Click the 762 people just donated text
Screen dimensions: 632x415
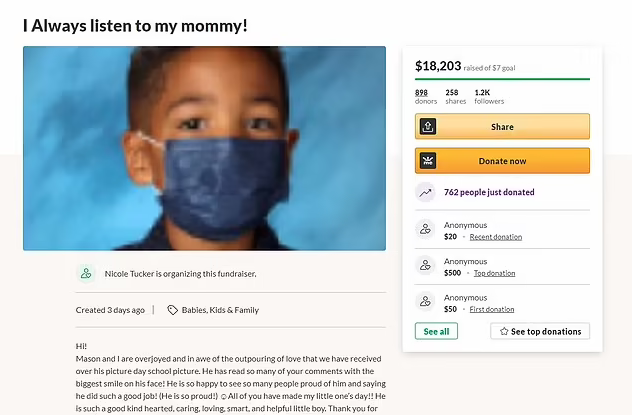pos(489,192)
